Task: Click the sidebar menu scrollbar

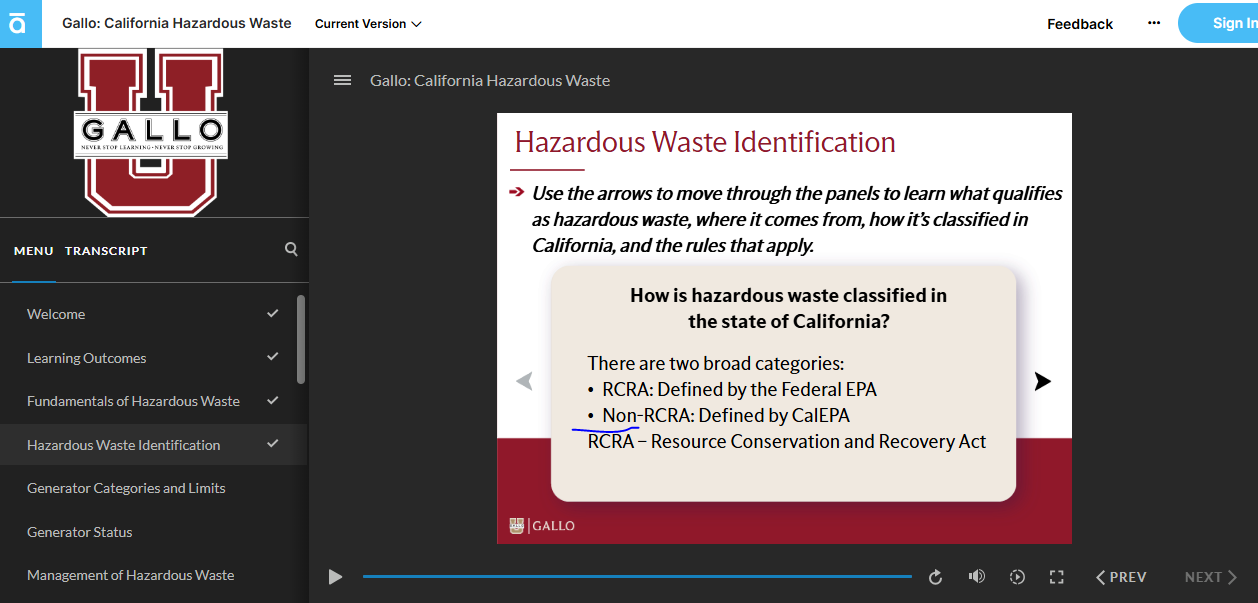Action: [x=301, y=339]
